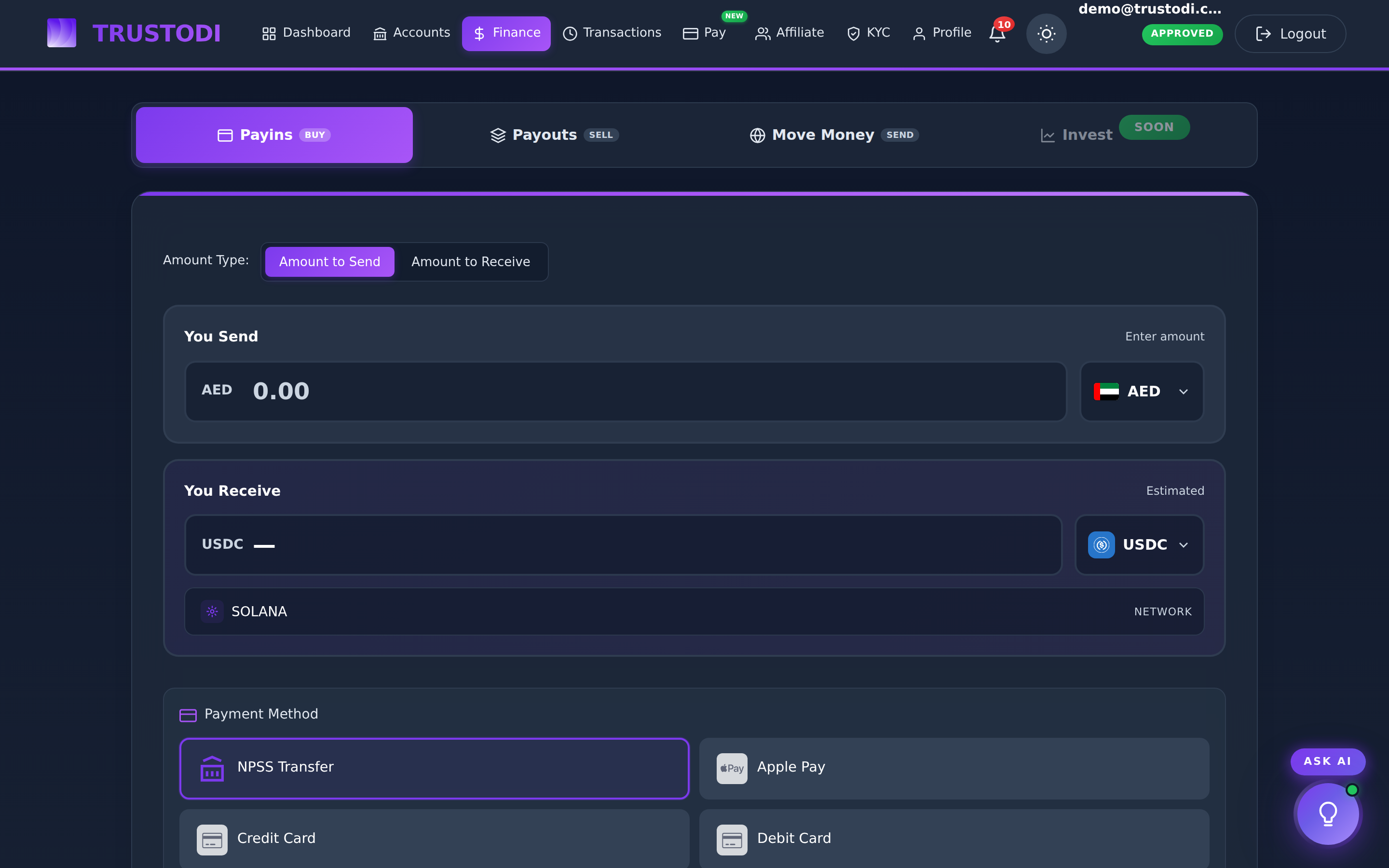Open KYC in navigation
This screenshot has width=1389, height=868.
click(x=869, y=33)
